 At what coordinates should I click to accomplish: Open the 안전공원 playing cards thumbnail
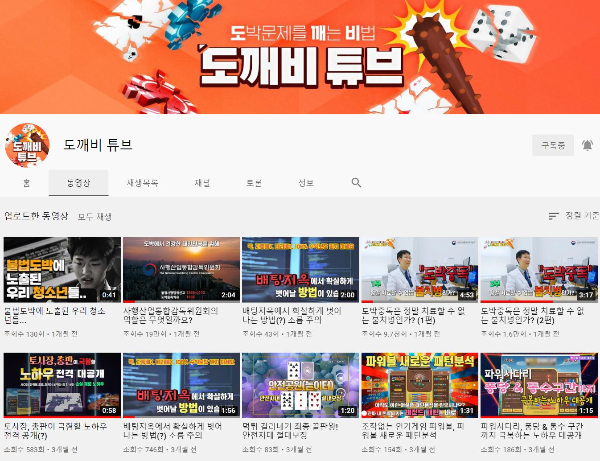[x=301, y=385]
